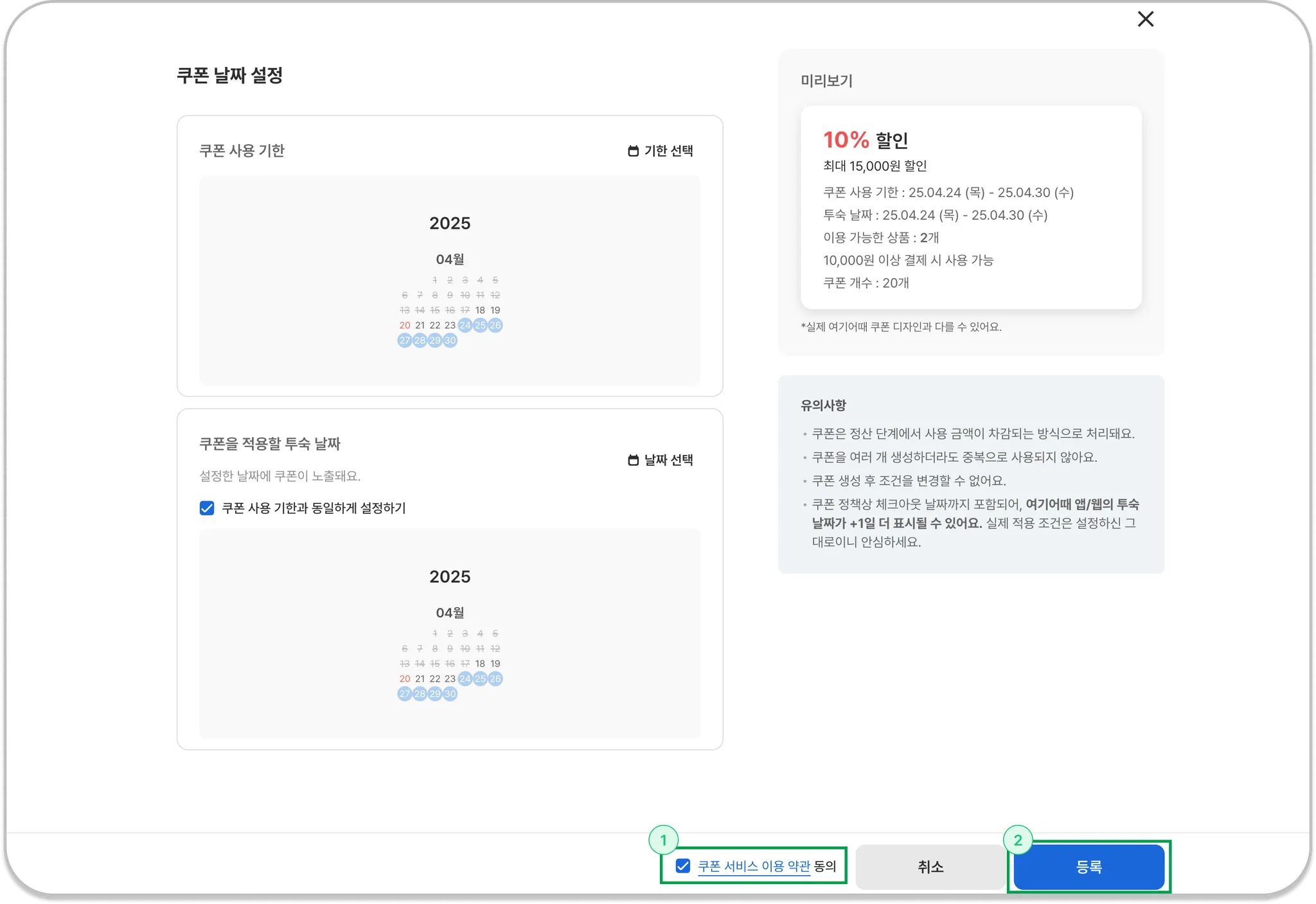This screenshot has height=904, width=1316.
Task: Open 날짜 선택 date picker
Action: (668, 460)
